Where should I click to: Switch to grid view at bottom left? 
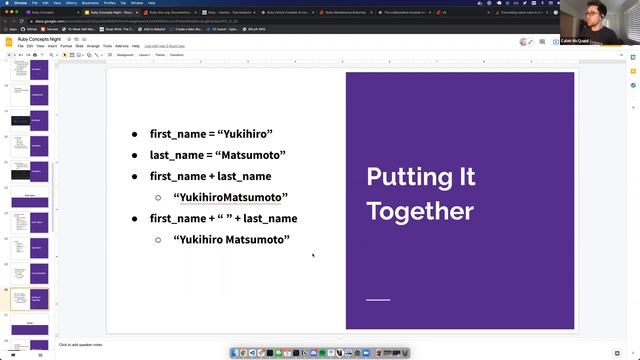coord(40,355)
